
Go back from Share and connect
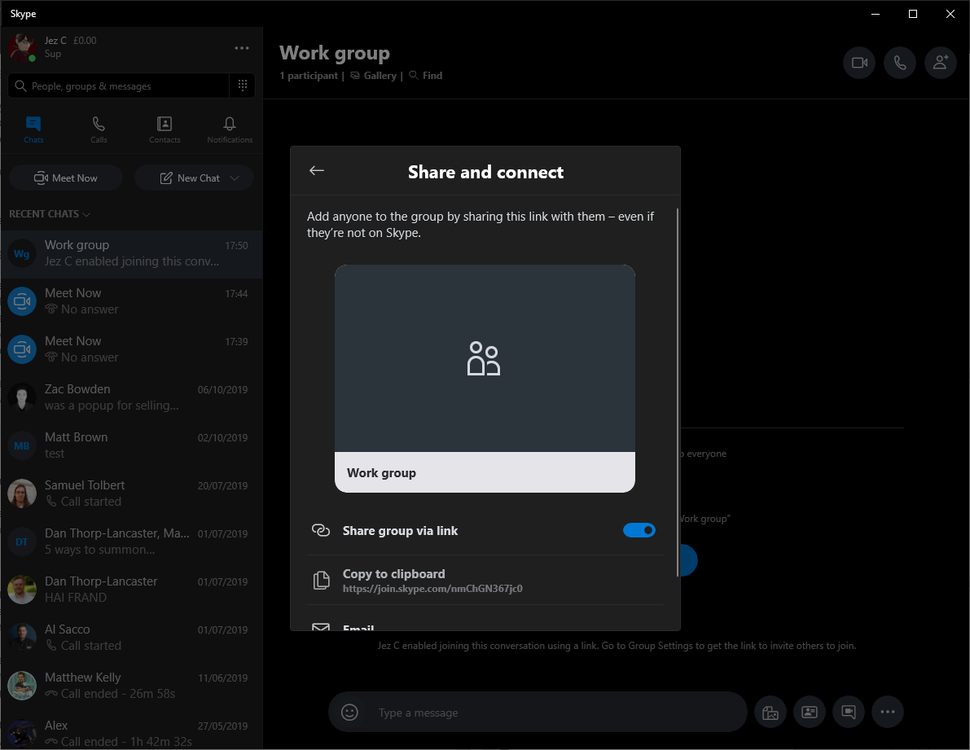[x=316, y=170]
